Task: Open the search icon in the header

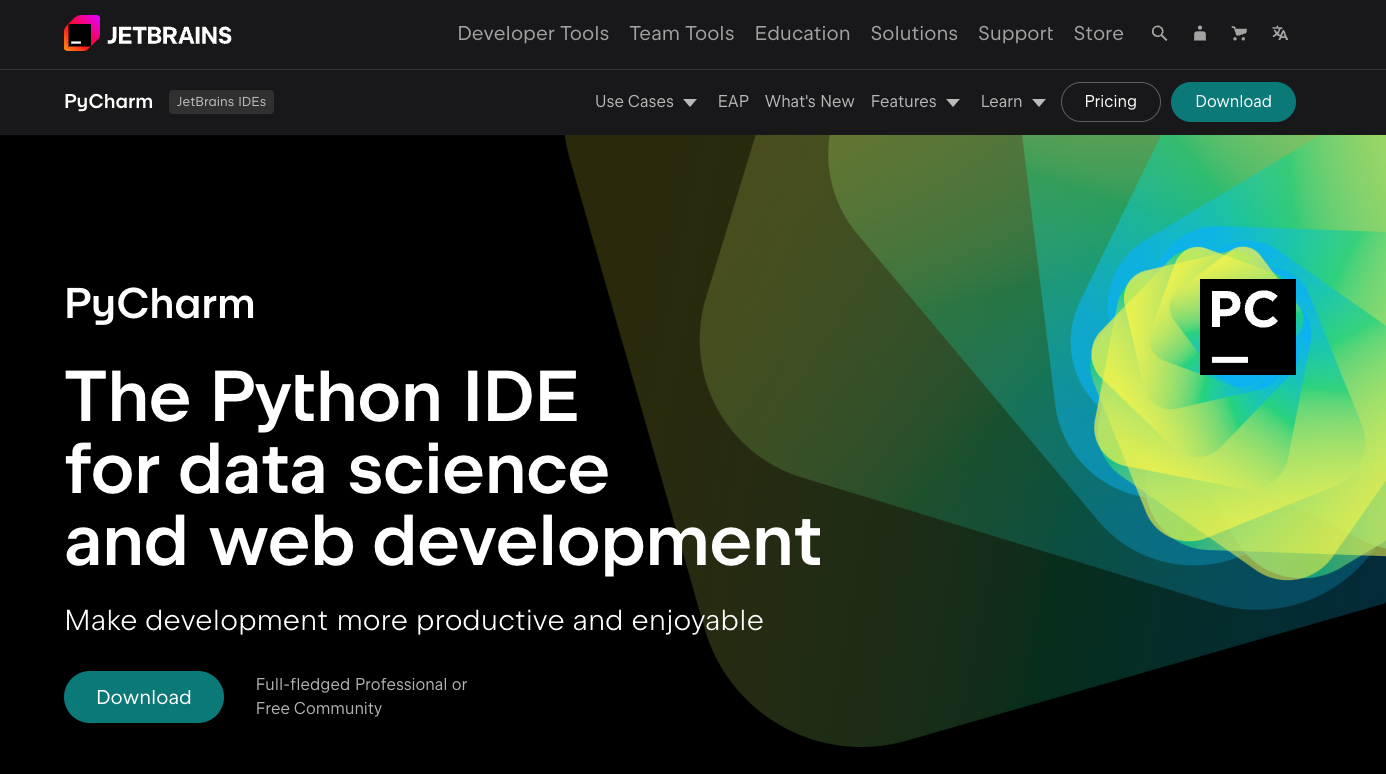Action: 1159,33
